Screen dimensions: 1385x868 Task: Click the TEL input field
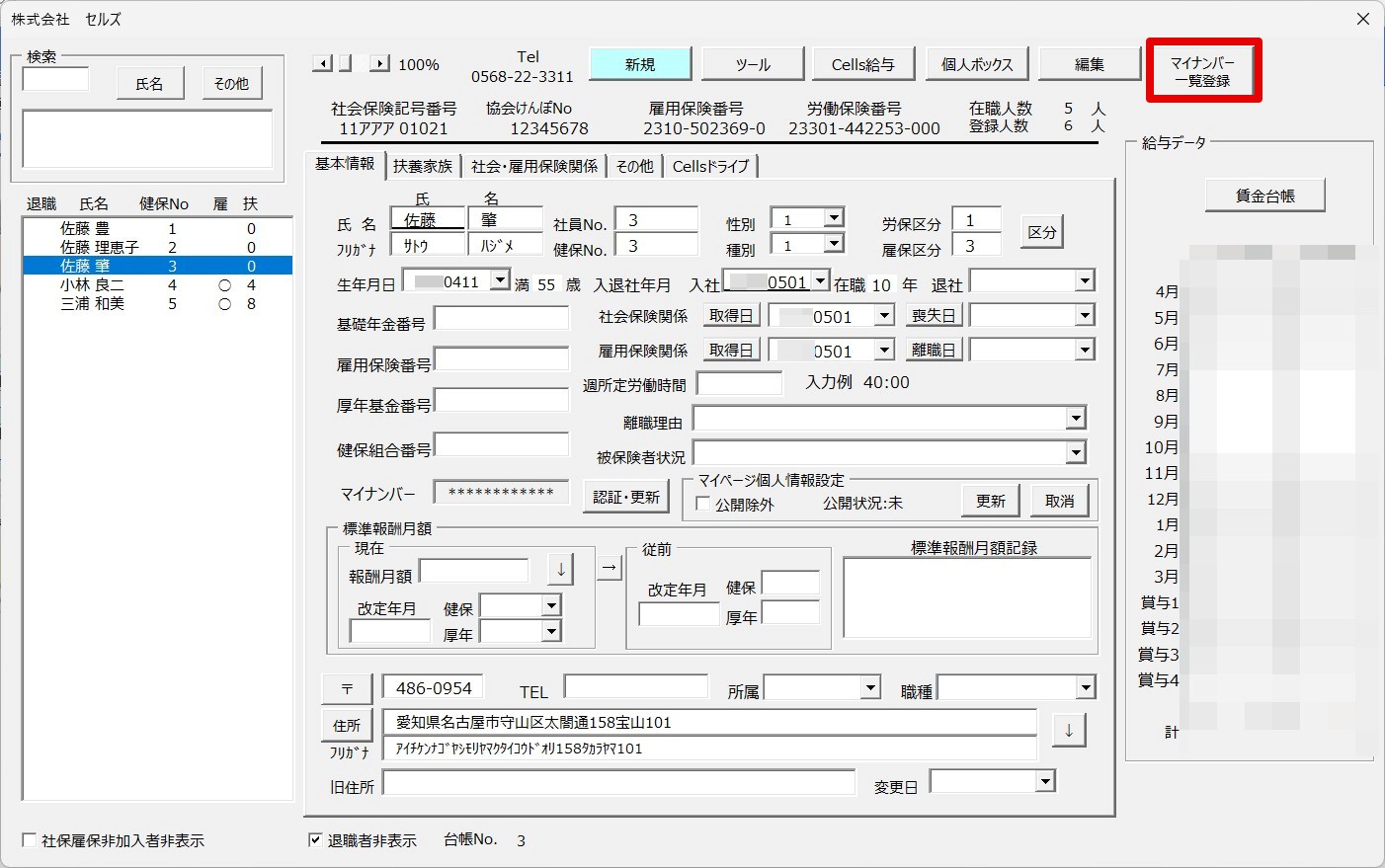(636, 687)
